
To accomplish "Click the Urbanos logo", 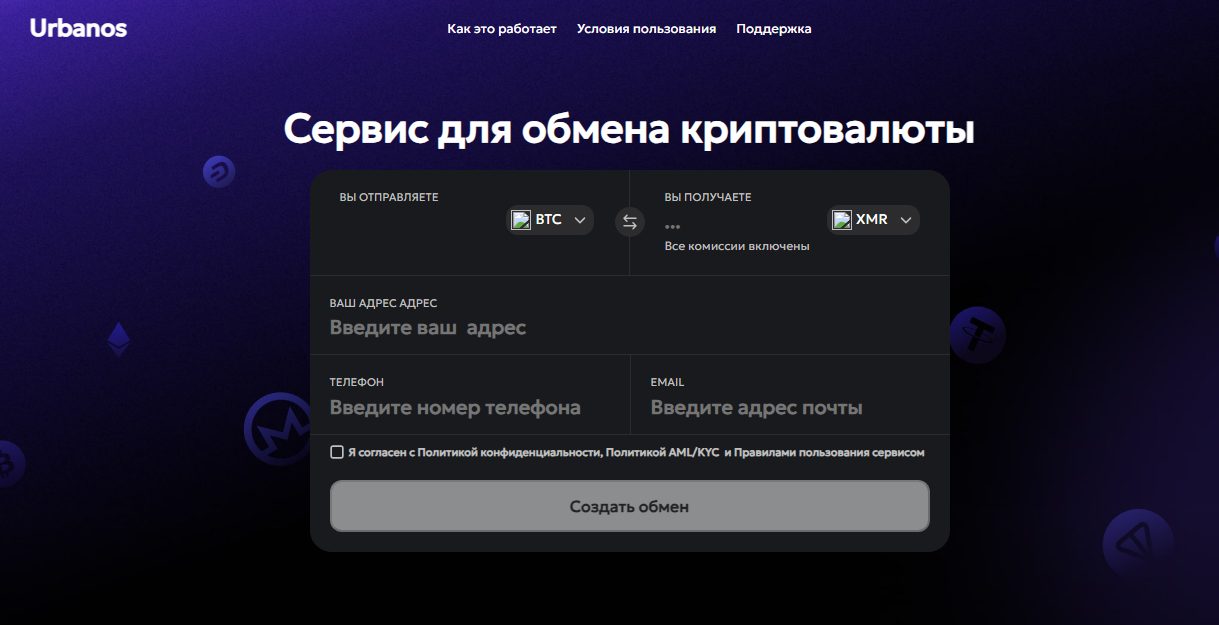I will (78, 28).
